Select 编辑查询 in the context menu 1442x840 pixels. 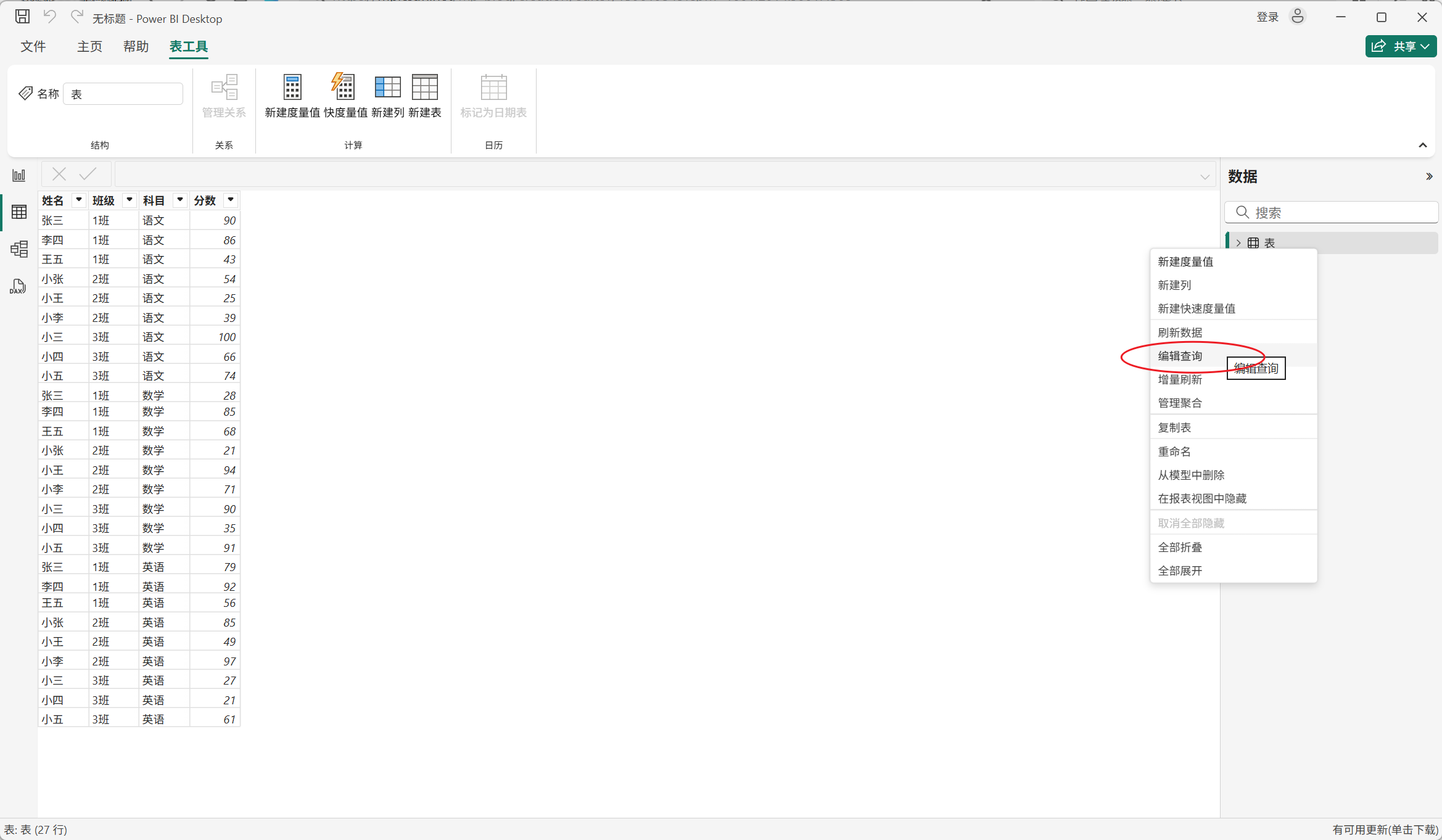(x=1180, y=356)
